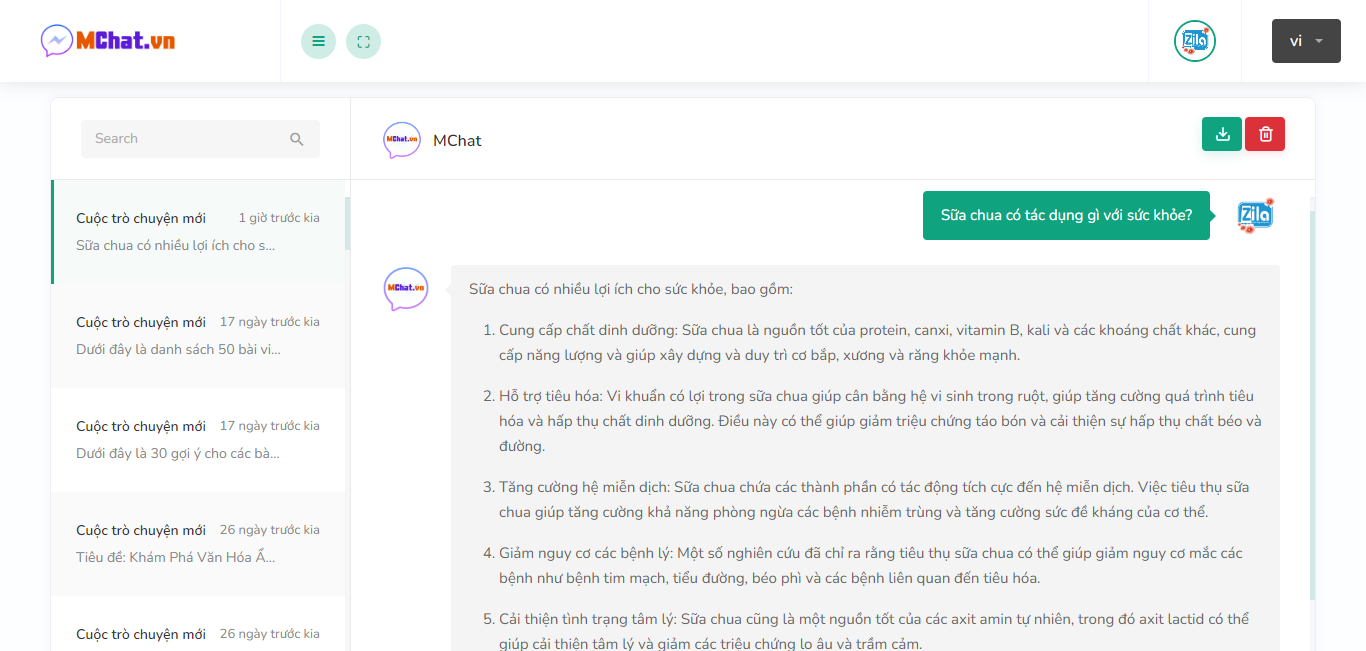Download the chat with green button
Screen dimensions: 1366x651
click(1221, 134)
